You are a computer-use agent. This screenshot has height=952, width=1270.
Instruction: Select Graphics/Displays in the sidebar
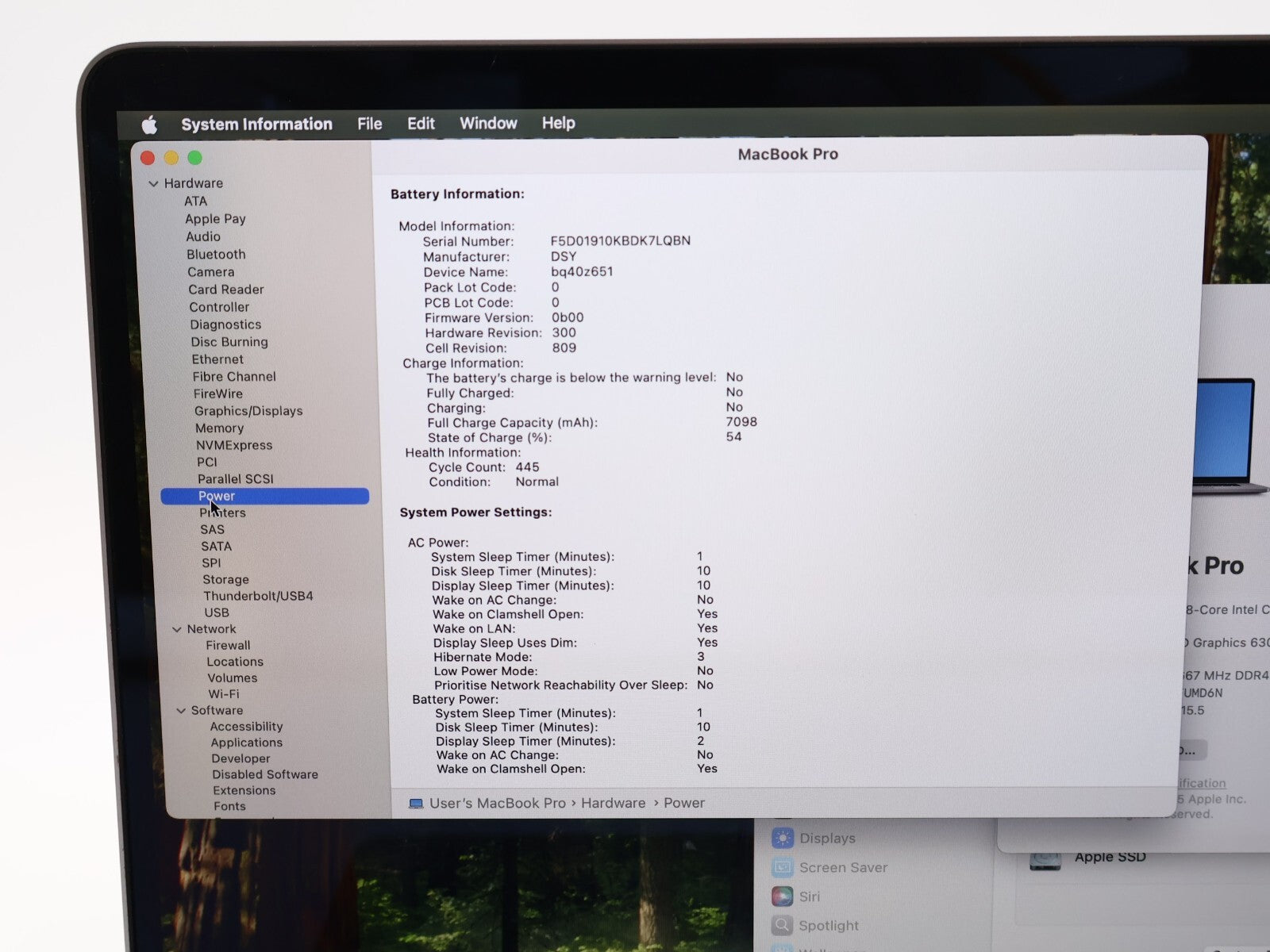(248, 411)
